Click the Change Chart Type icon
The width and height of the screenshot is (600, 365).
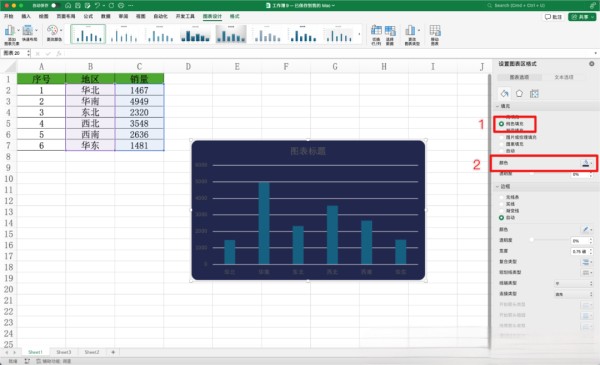pyautogui.click(x=412, y=35)
